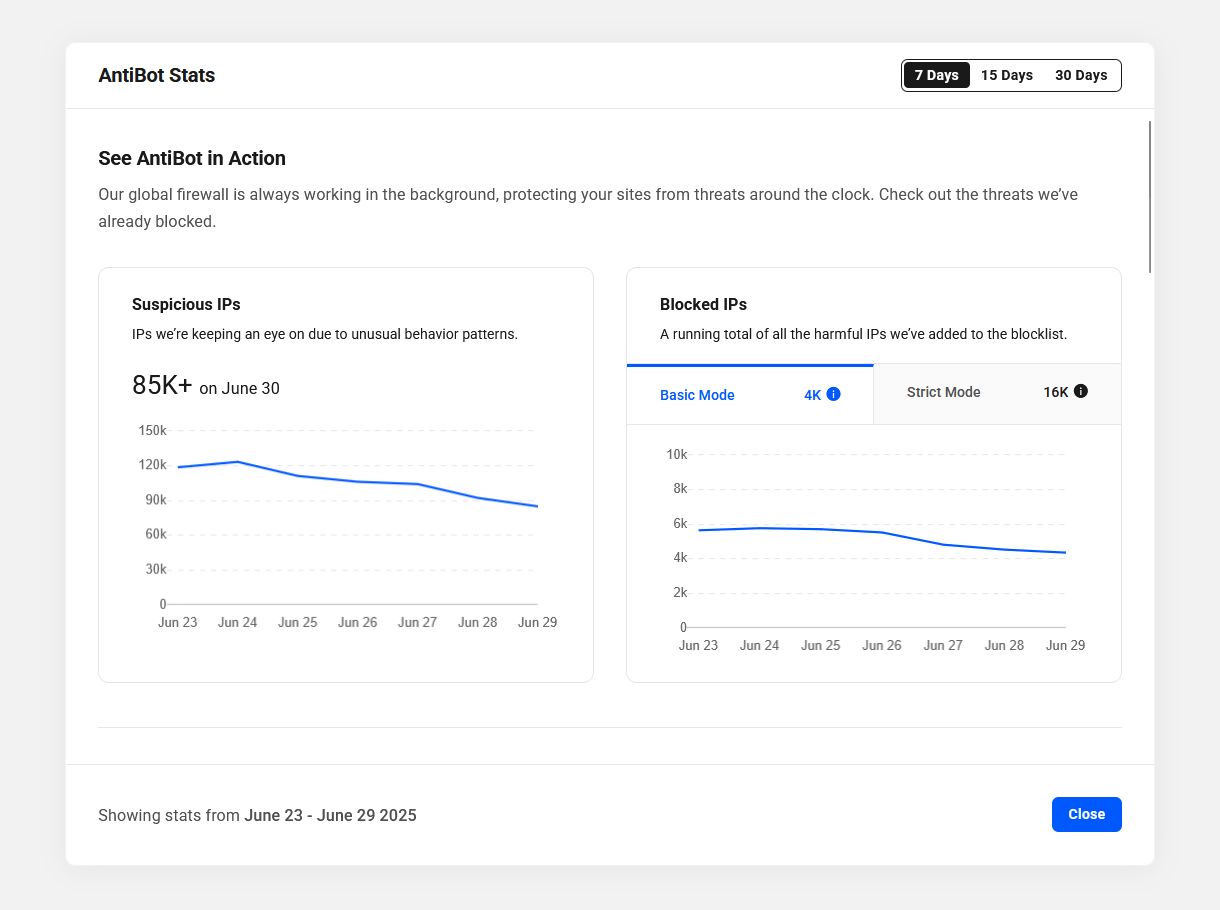Click the Jun 23 label on the Suspicious IPs chart

178,622
